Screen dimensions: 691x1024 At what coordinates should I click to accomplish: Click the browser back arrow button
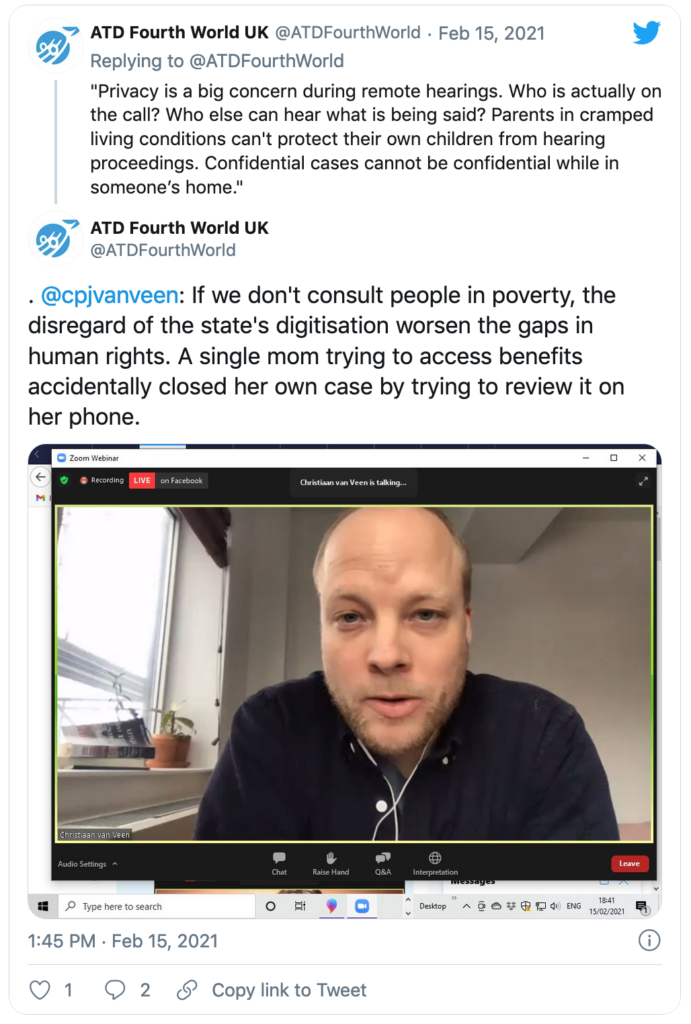40,477
